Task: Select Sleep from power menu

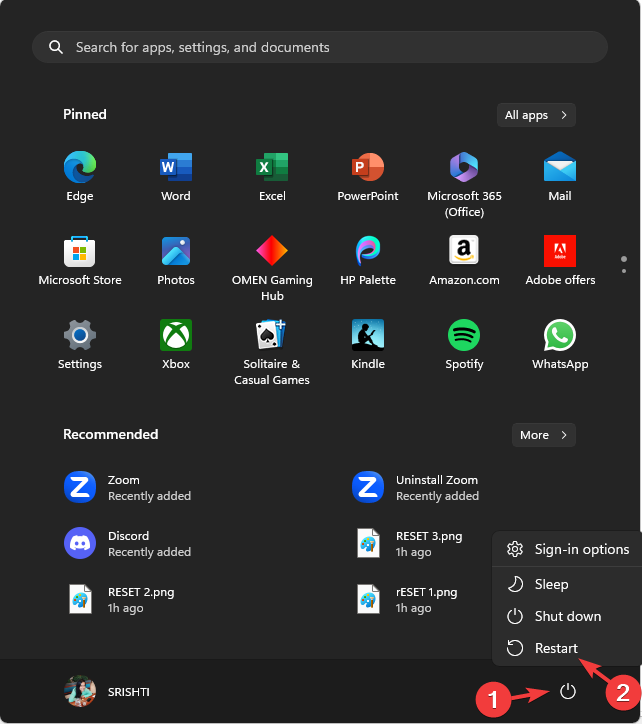Action: pyautogui.click(x=551, y=584)
